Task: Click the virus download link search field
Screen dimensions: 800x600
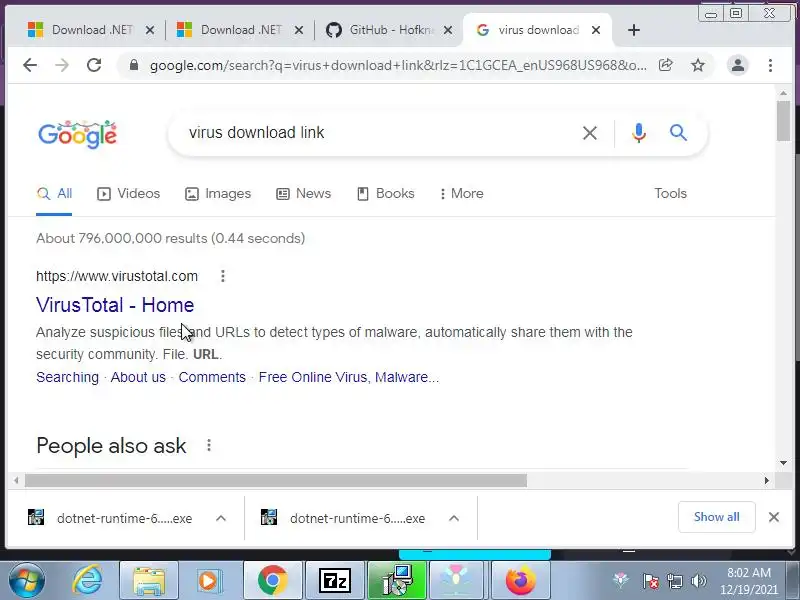Action: click(378, 133)
